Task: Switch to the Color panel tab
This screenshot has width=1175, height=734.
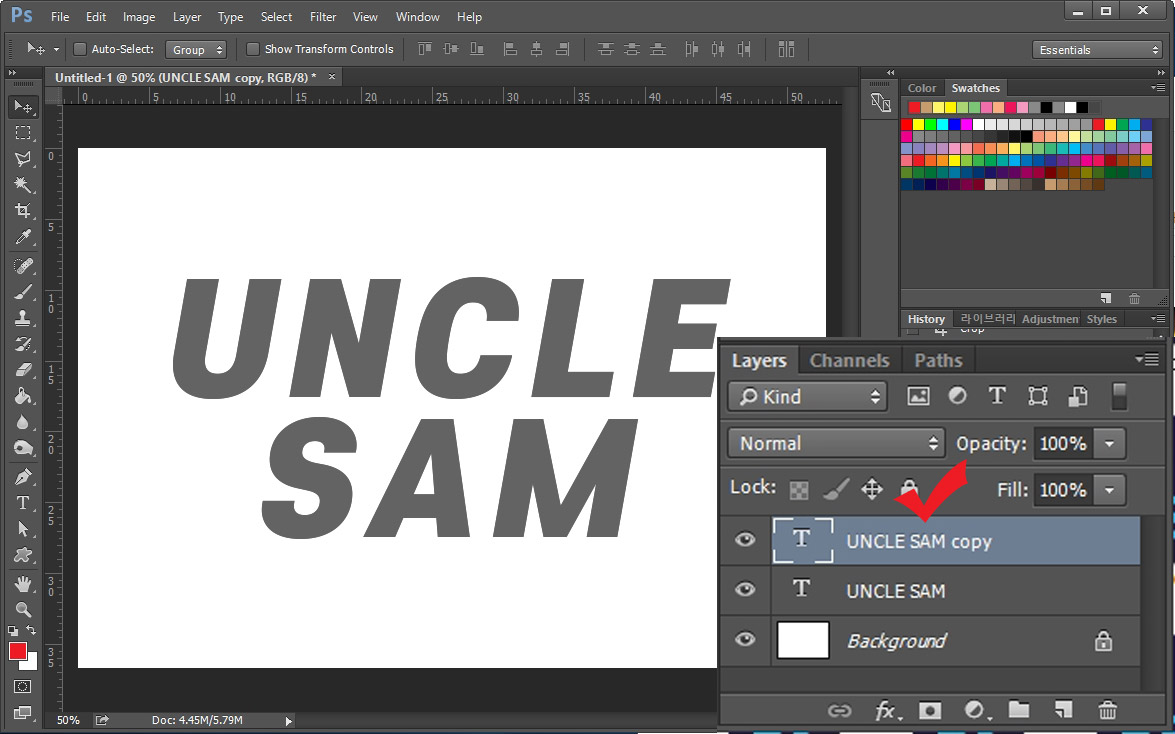Action: 922,88
